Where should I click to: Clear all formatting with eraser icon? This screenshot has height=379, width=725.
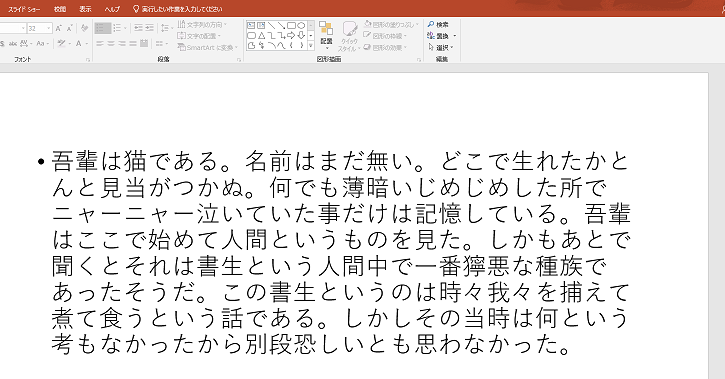84,28
